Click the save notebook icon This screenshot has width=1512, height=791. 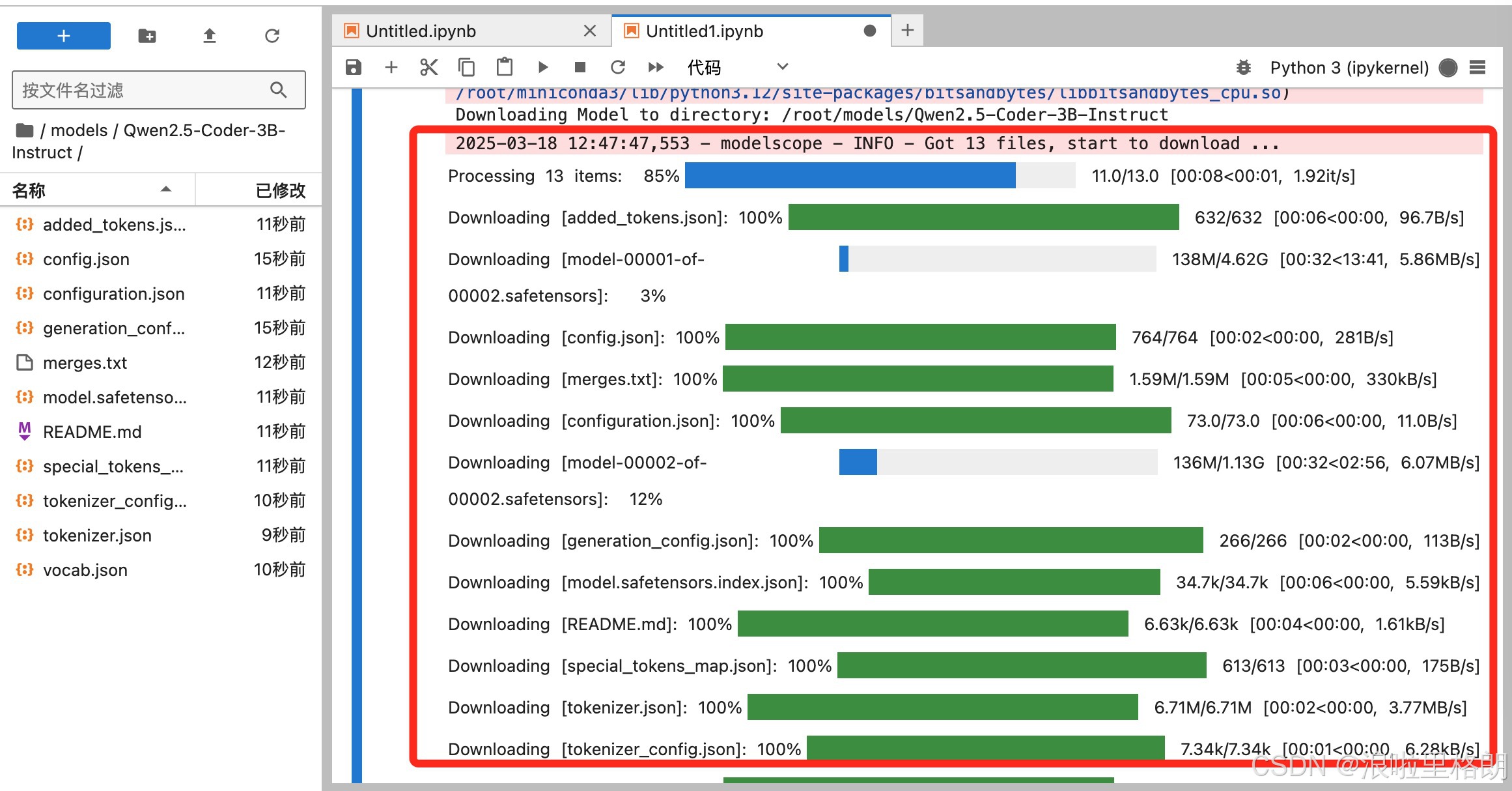point(354,67)
